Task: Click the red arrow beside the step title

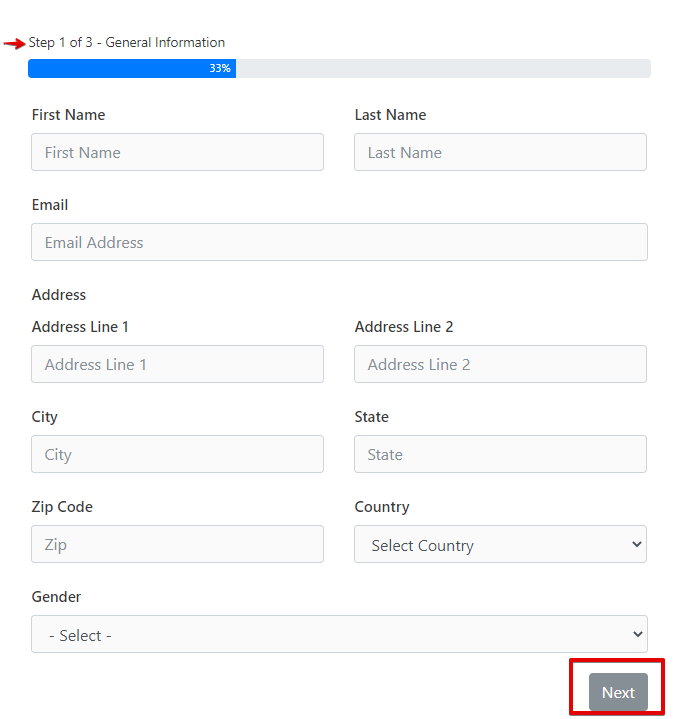Action: 14,43
